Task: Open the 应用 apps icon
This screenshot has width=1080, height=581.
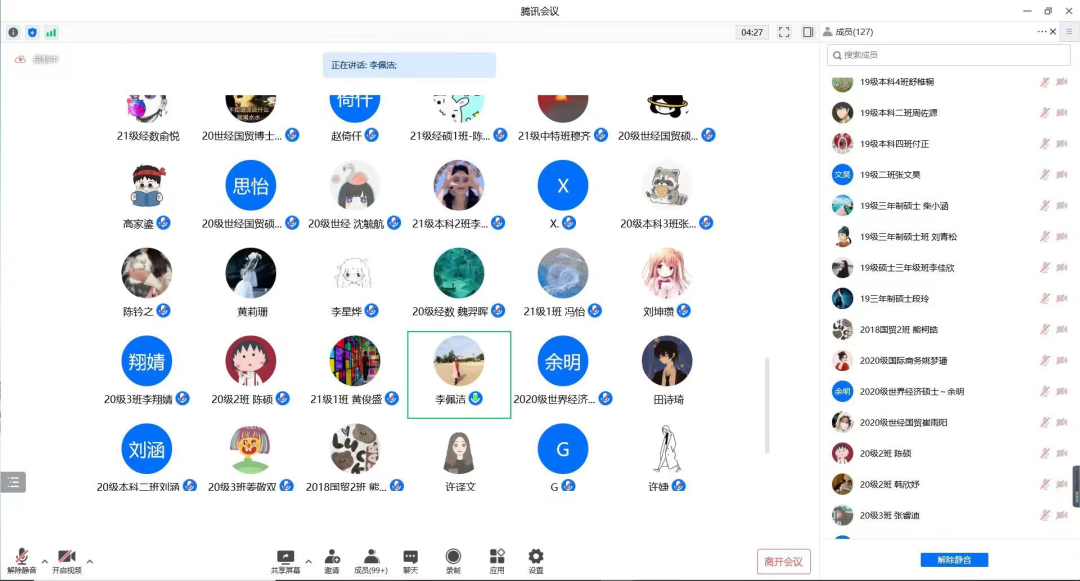Action: (x=497, y=558)
